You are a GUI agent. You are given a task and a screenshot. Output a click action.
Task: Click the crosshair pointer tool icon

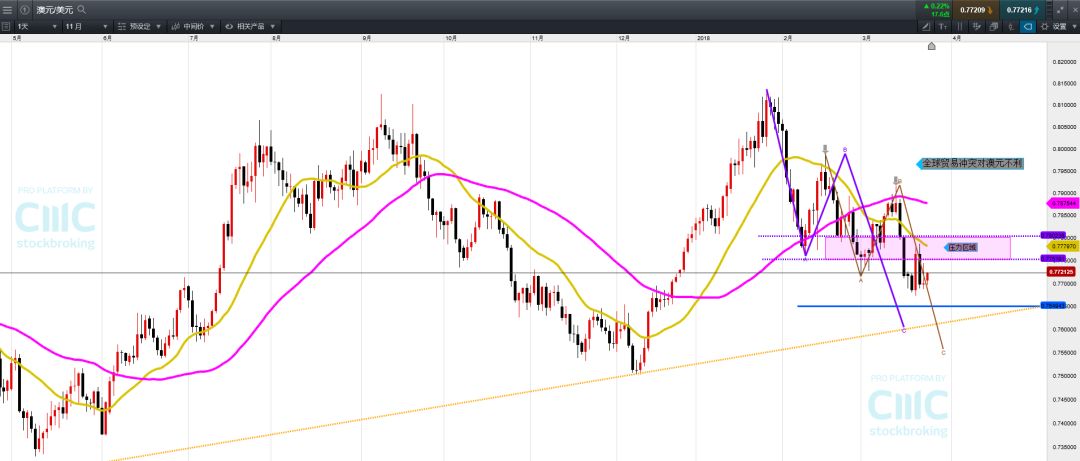(x=1011, y=26)
